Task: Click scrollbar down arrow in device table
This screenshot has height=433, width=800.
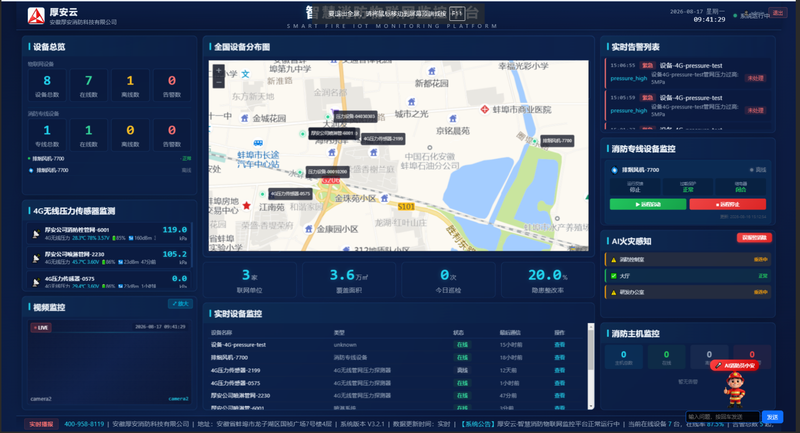Action: tap(591, 406)
